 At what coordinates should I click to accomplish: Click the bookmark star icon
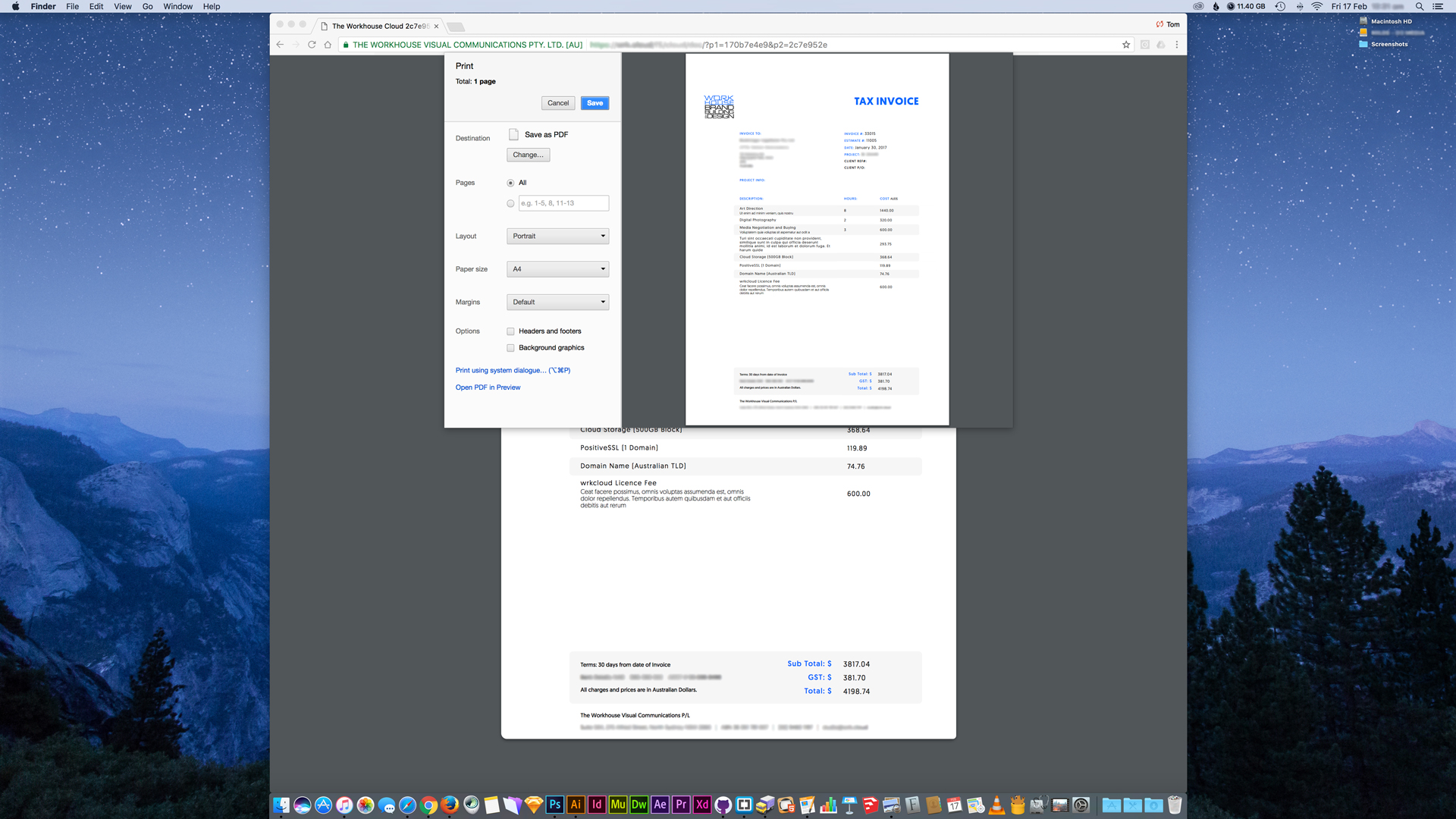coord(1126,45)
